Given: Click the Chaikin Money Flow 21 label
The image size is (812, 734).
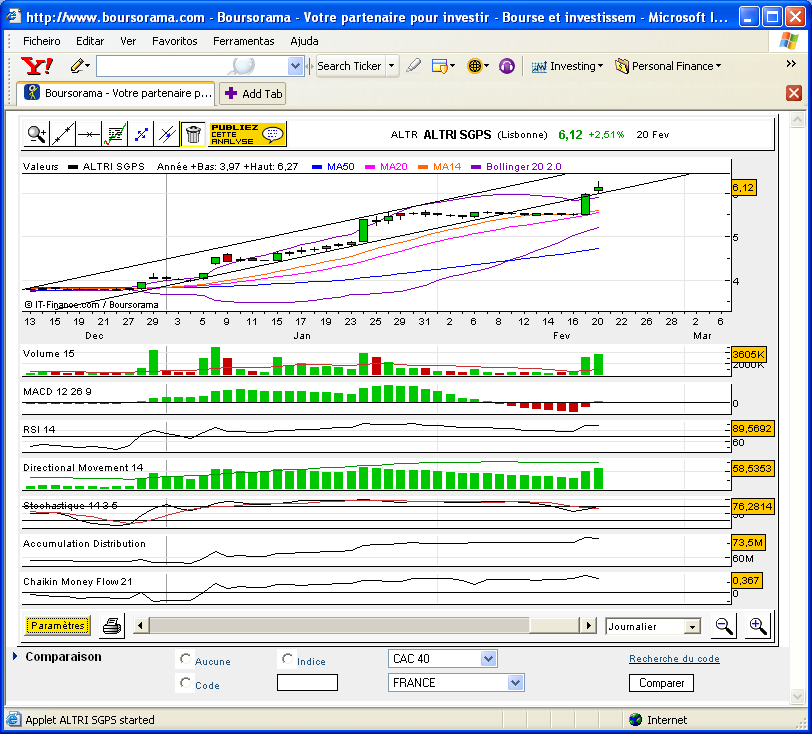Looking at the screenshot, I should pos(78,582).
